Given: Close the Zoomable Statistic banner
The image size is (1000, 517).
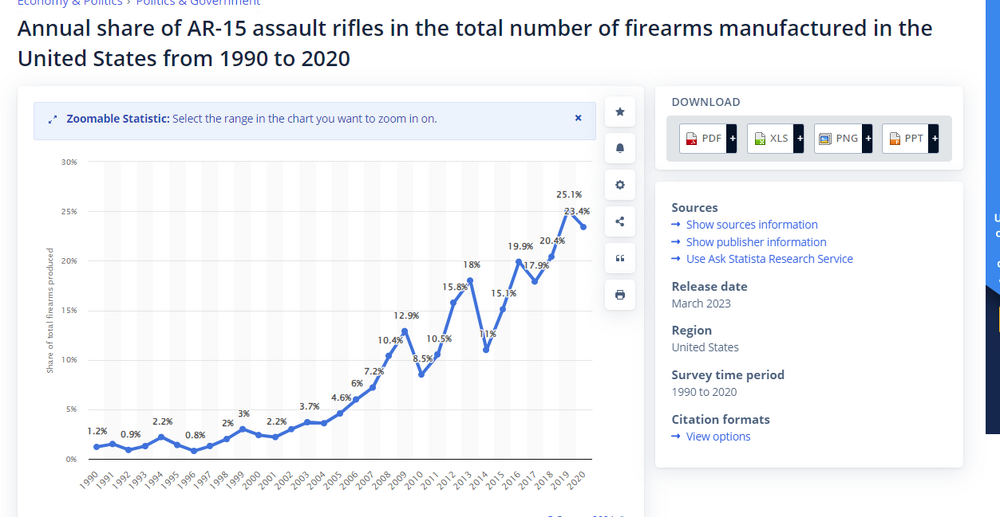Looking at the screenshot, I should pos(578,118).
